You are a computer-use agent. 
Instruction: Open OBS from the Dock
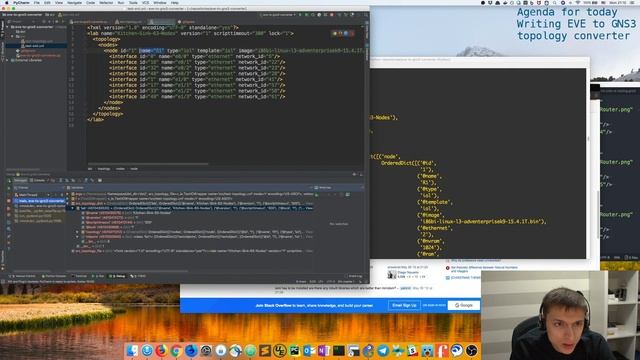pos(471,350)
